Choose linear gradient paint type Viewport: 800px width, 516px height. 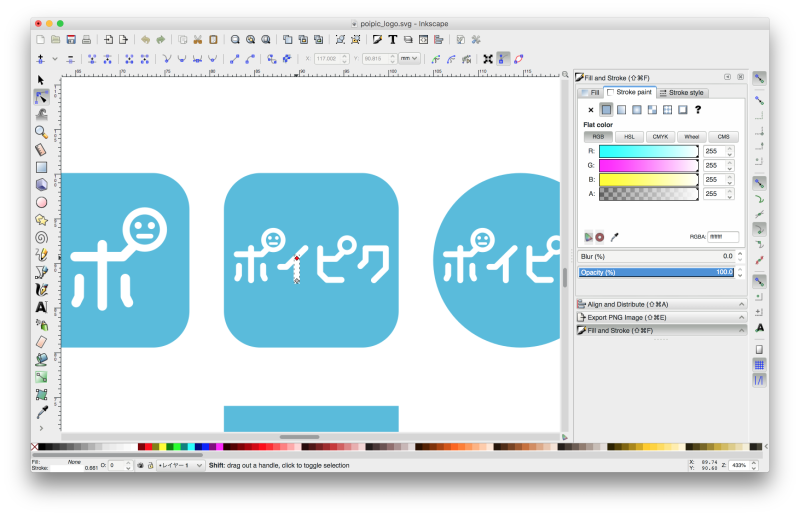pos(621,110)
